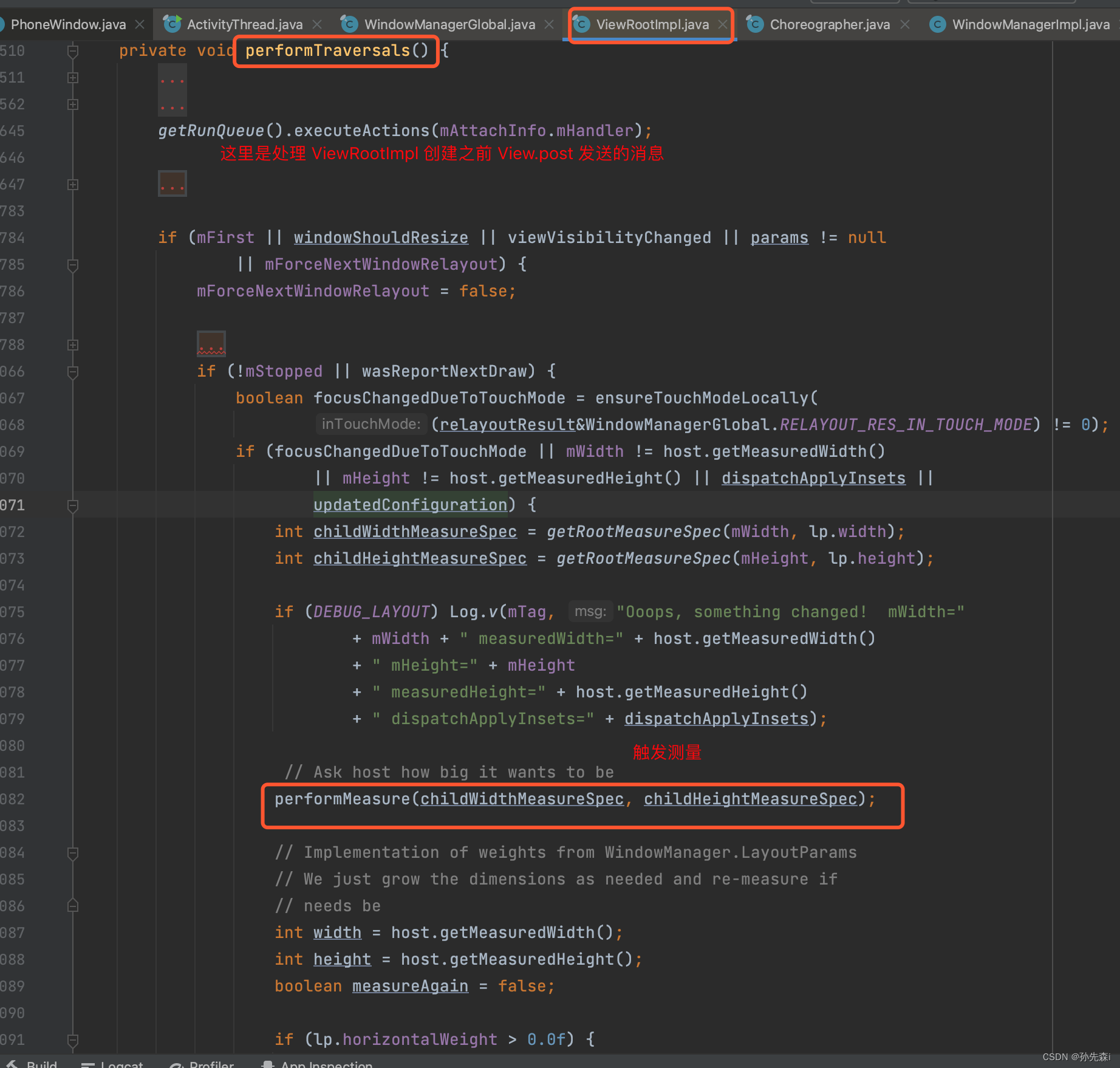Image resolution: width=1120 pixels, height=1068 pixels.
Task: Click the DEBUG_LAYOUT constant
Action: click(371, 612)
